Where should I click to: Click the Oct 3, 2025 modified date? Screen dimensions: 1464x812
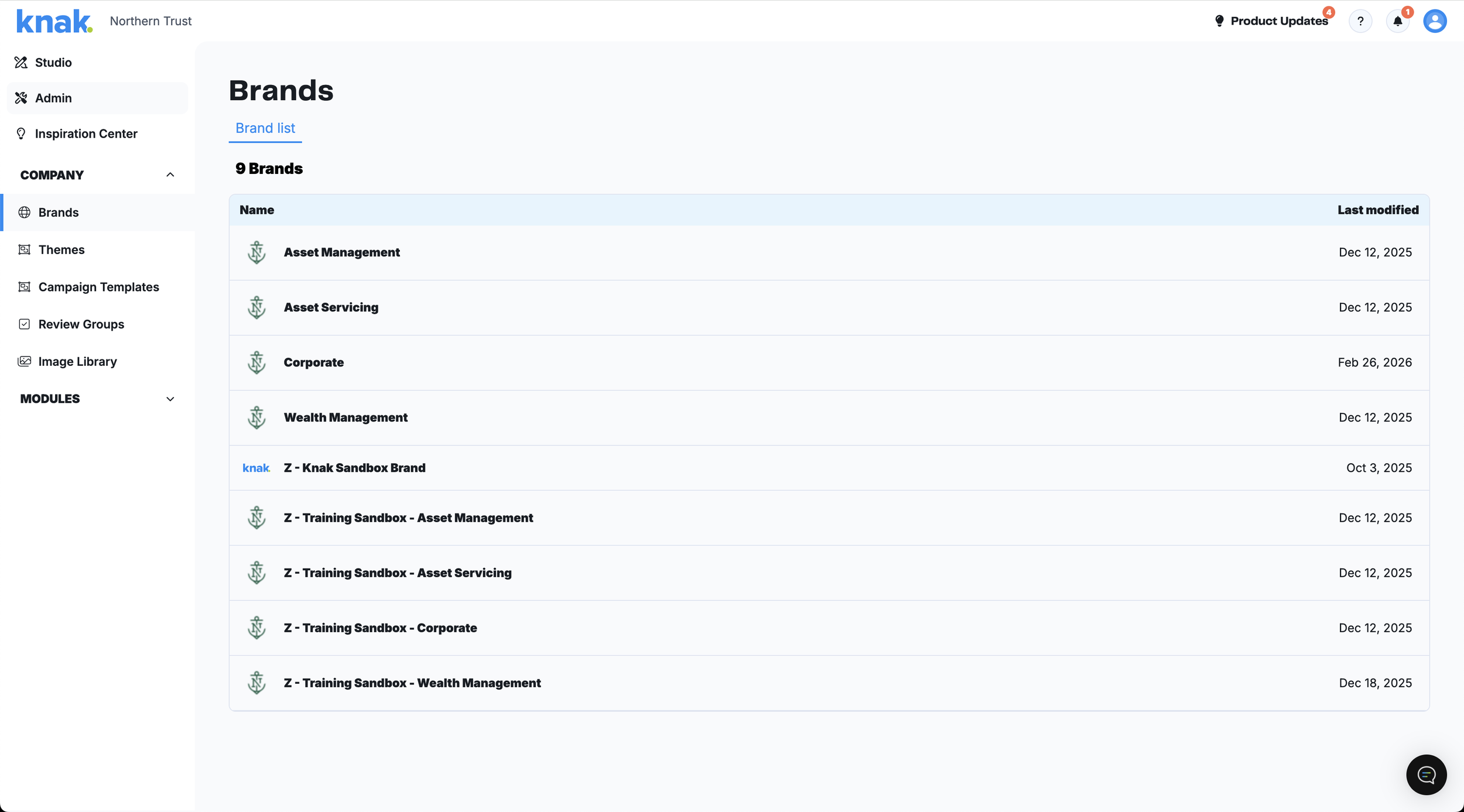click(1379, 468)
